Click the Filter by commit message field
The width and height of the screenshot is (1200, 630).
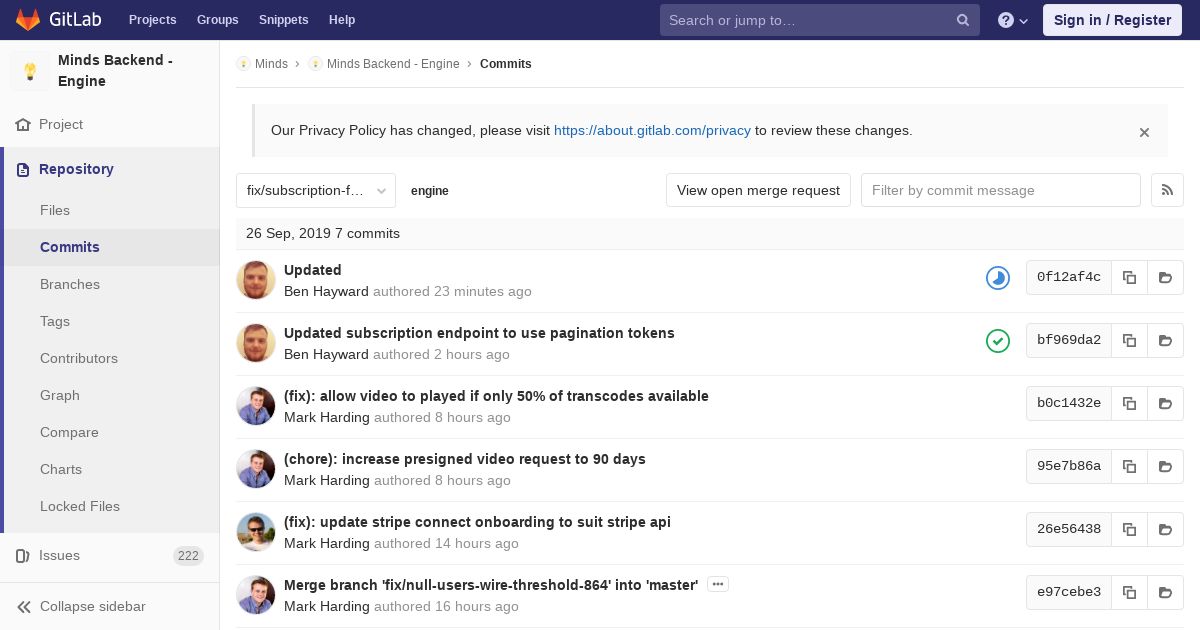(x=1000, y=190)
